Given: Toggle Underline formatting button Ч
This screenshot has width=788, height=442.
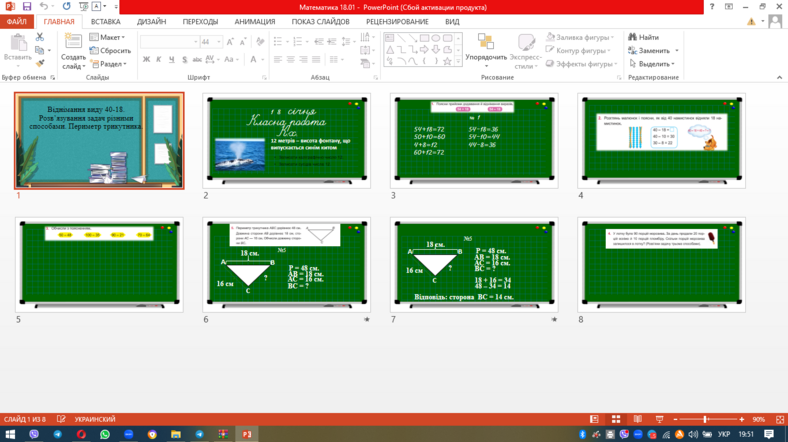Looking at the screenshot, I should pos(172,59).
